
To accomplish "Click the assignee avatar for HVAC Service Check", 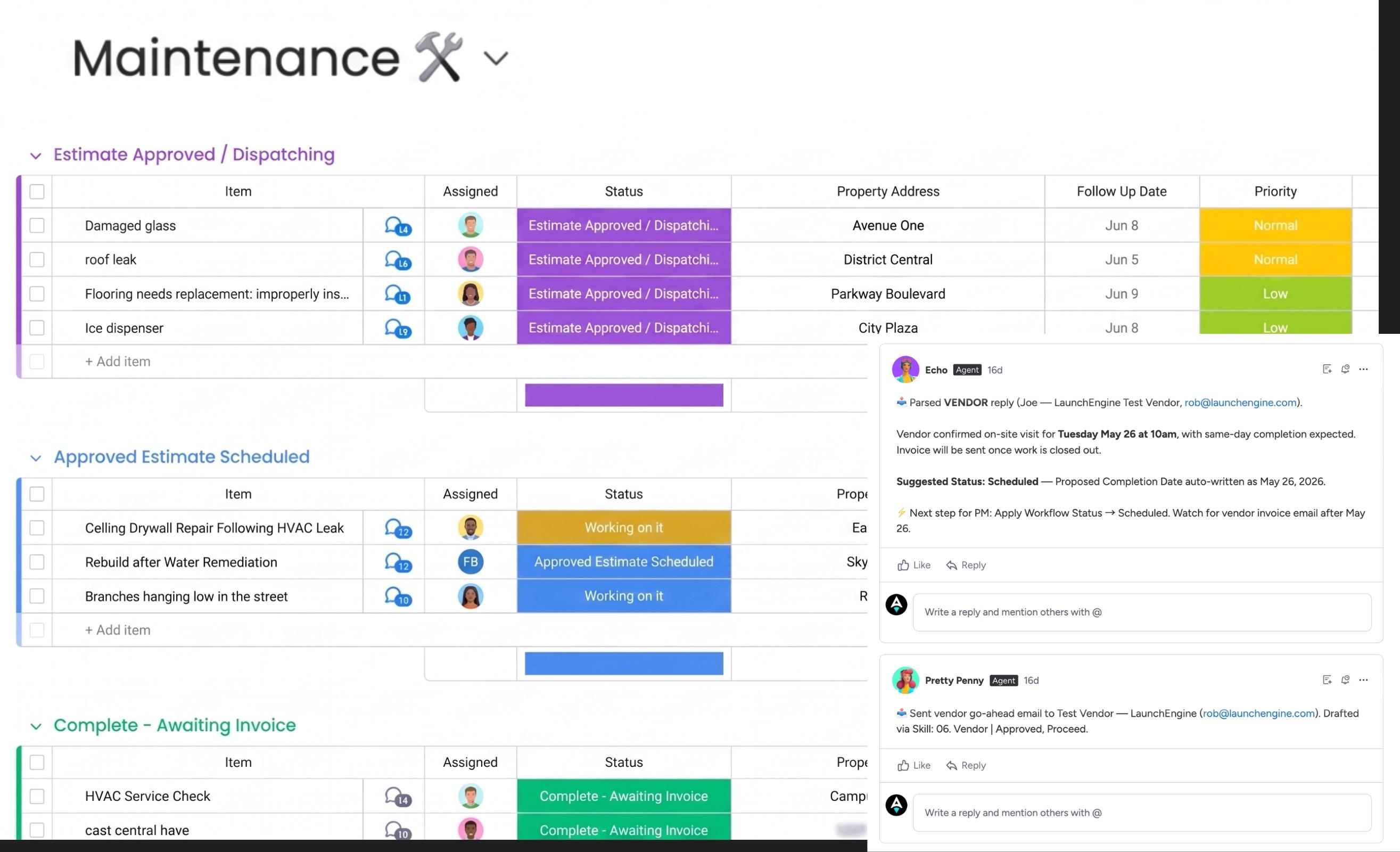I will (471, 796).
